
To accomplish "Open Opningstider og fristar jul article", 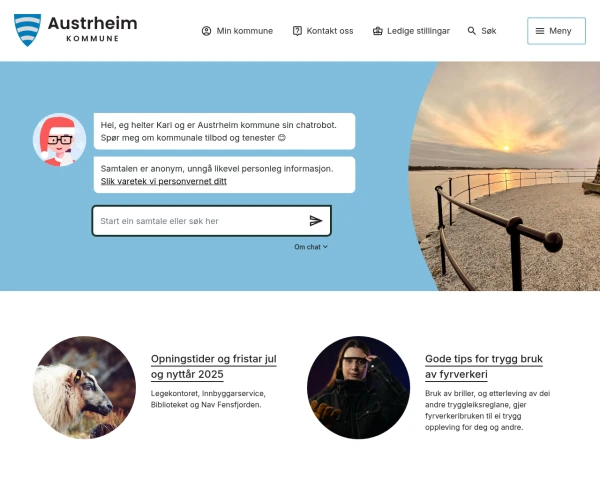I will 214,366.
